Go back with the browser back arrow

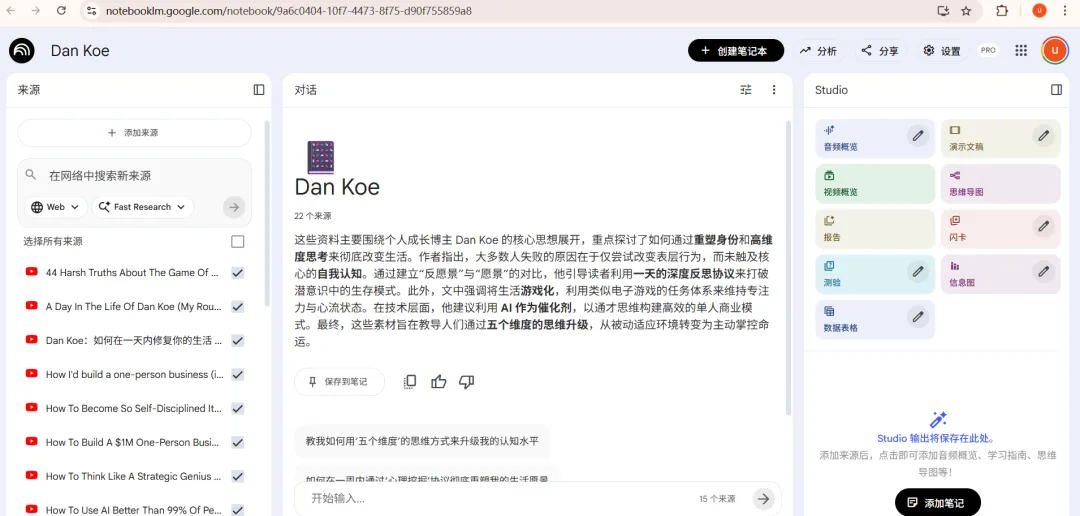(10, 10)
